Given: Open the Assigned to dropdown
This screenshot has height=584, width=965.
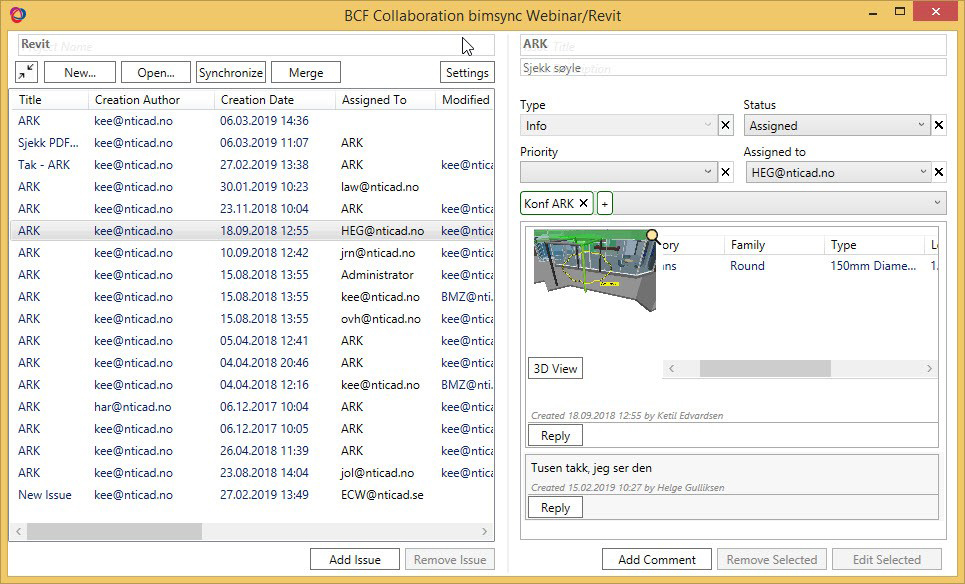Looking at the screenshot, I should [837, 173].
